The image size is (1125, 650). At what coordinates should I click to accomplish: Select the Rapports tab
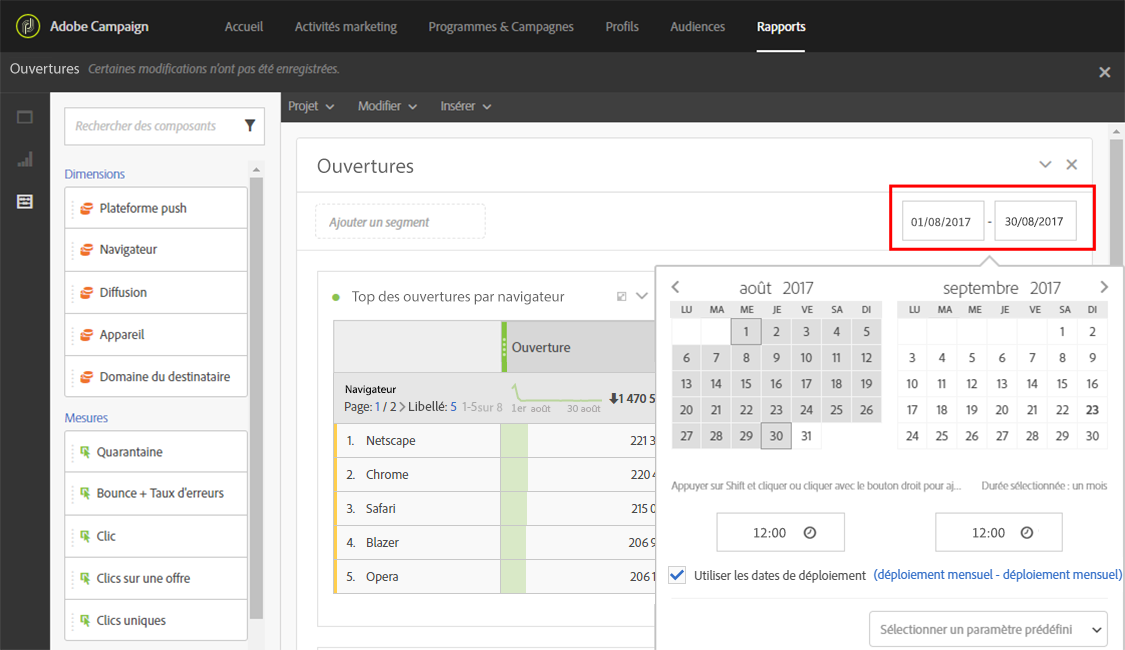[x=781, y=27]
